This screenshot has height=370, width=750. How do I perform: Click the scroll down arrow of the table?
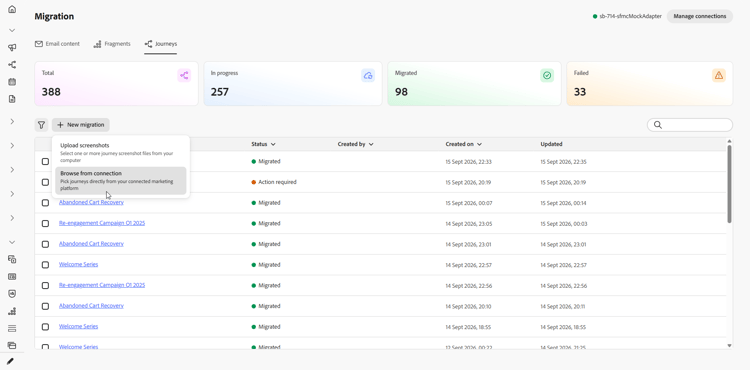[729, 345]
